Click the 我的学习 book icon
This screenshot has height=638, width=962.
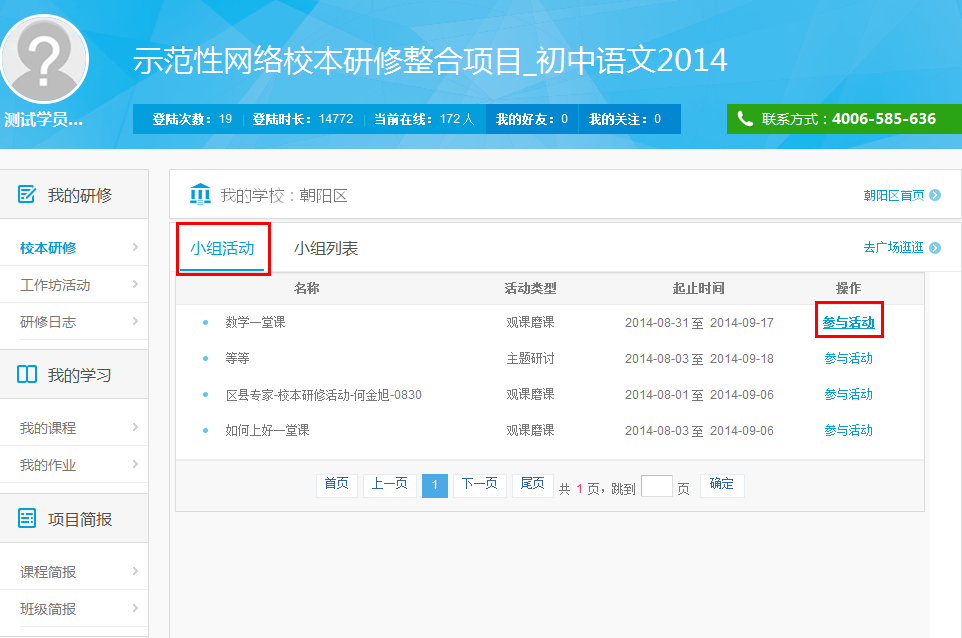pos(27,375)
